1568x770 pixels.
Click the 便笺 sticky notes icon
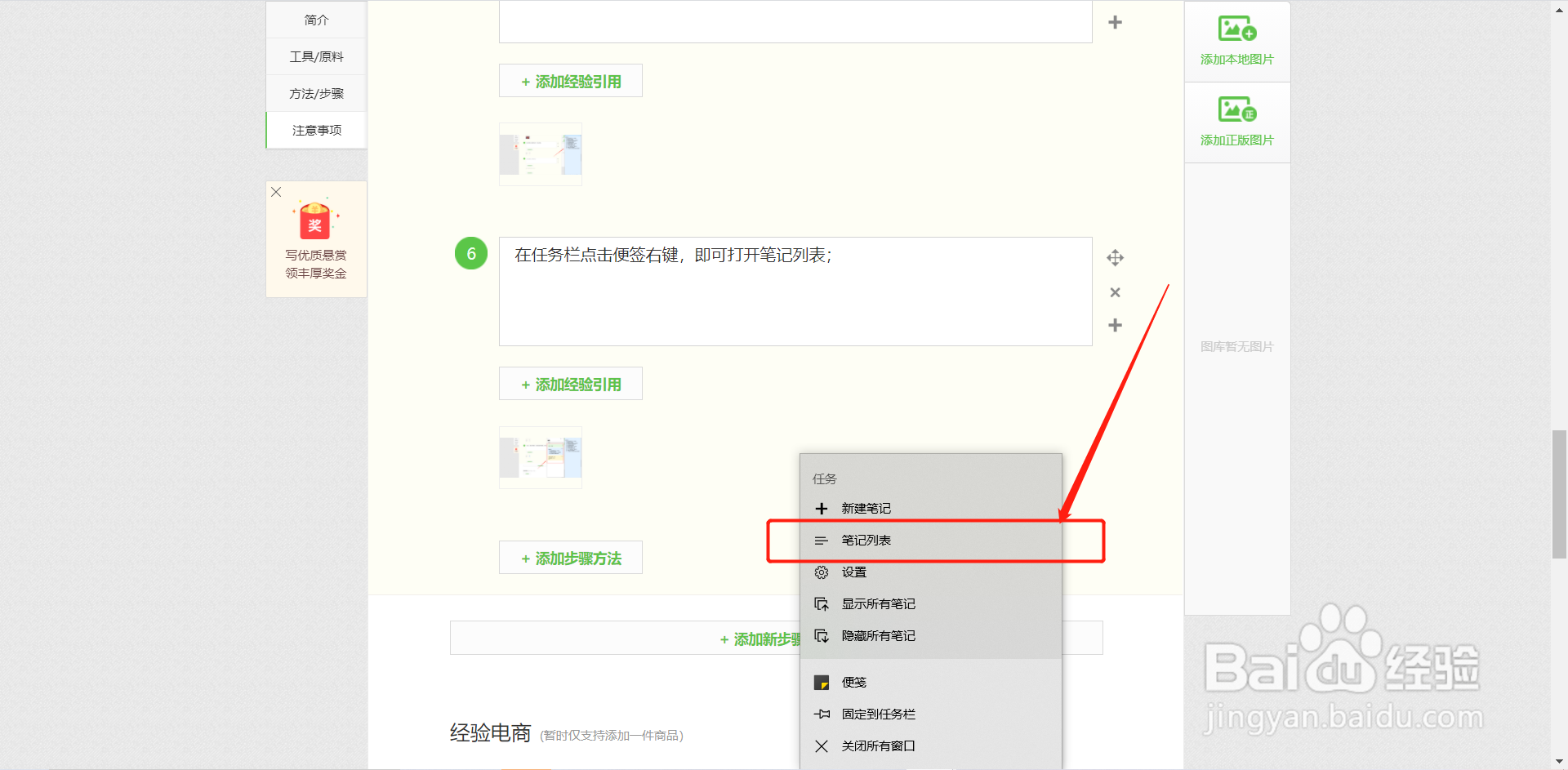[x=822, y=682]
